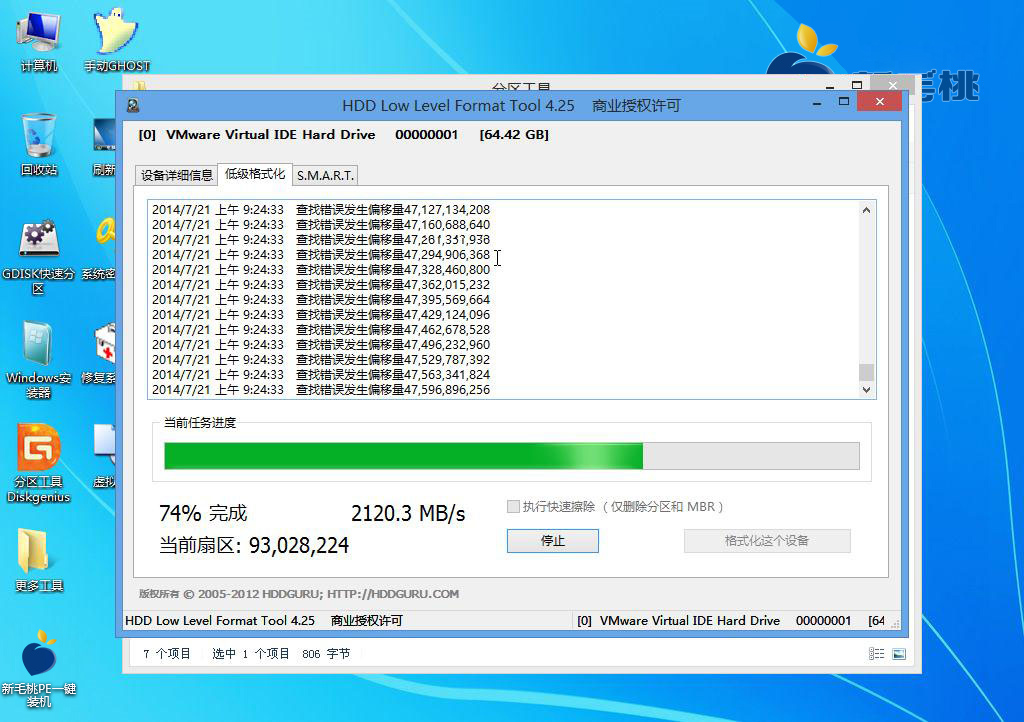Viewport: 1024px width, 722px height.
Task: Click the log scrollbar thumb
Action: point(866,372)
